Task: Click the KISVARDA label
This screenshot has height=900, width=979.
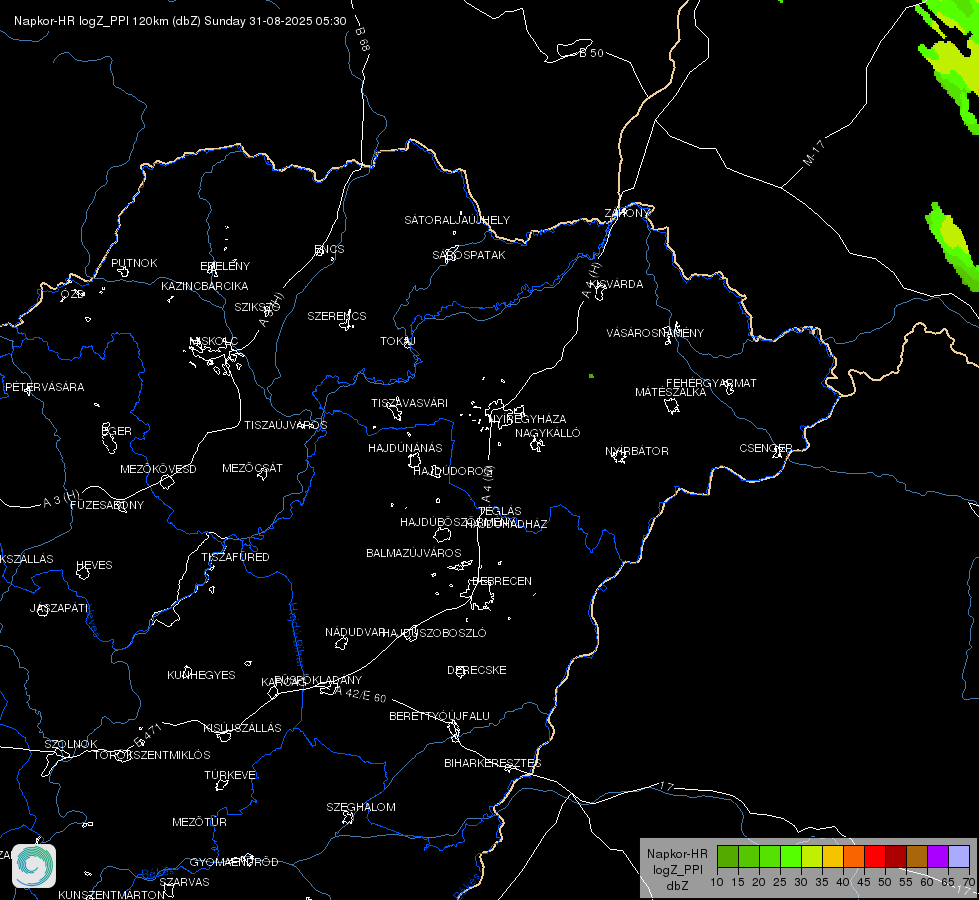Action: [616, 284]
